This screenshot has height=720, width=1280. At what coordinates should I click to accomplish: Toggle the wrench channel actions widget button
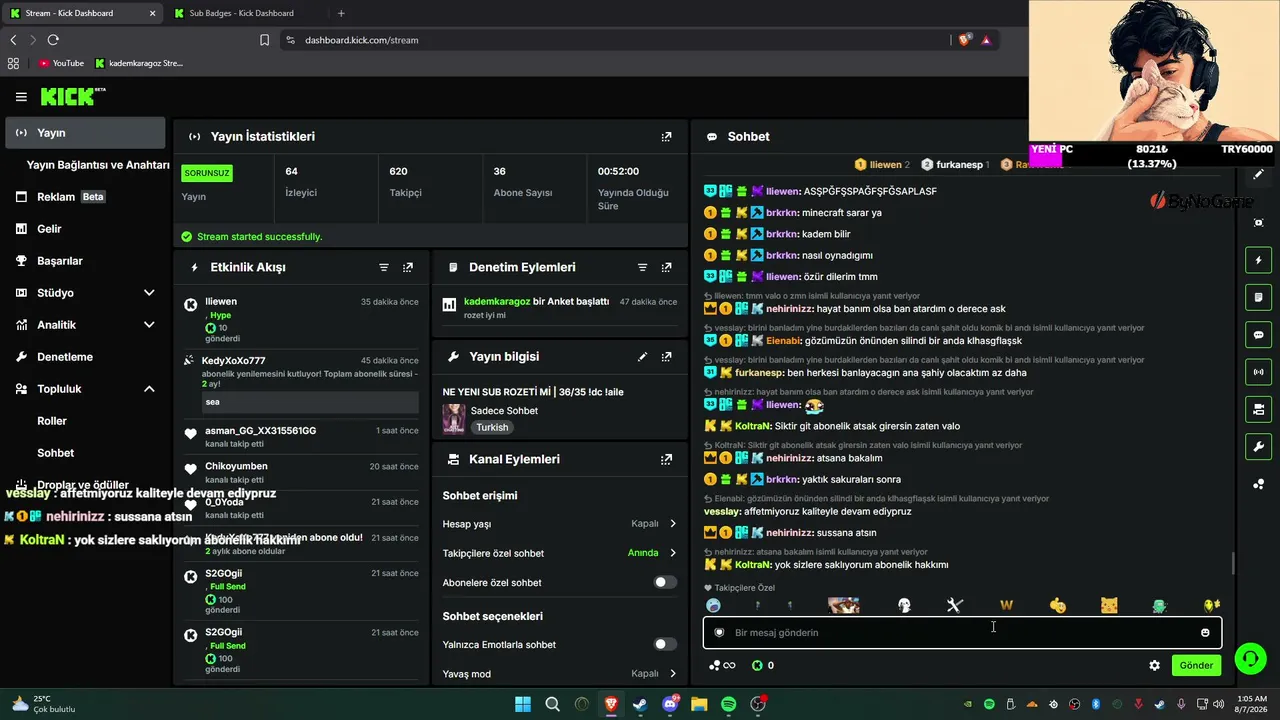1258,446
